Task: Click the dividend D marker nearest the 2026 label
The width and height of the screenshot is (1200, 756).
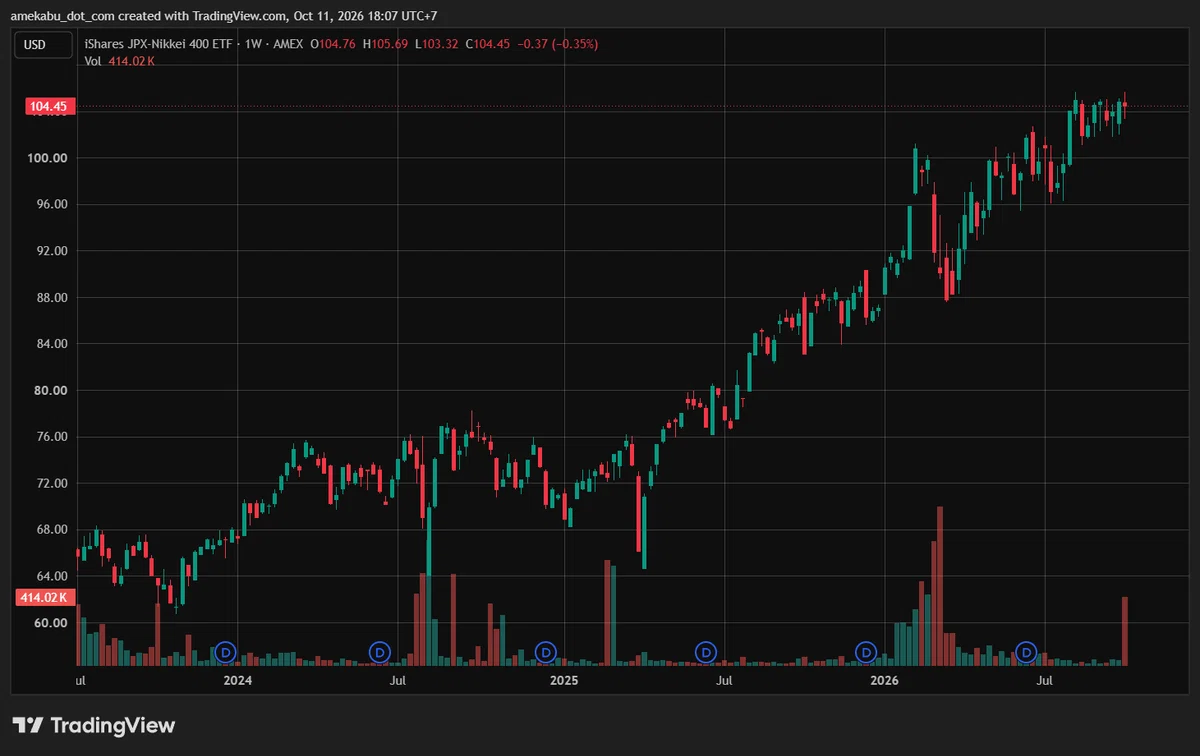Action: point(867,652)
